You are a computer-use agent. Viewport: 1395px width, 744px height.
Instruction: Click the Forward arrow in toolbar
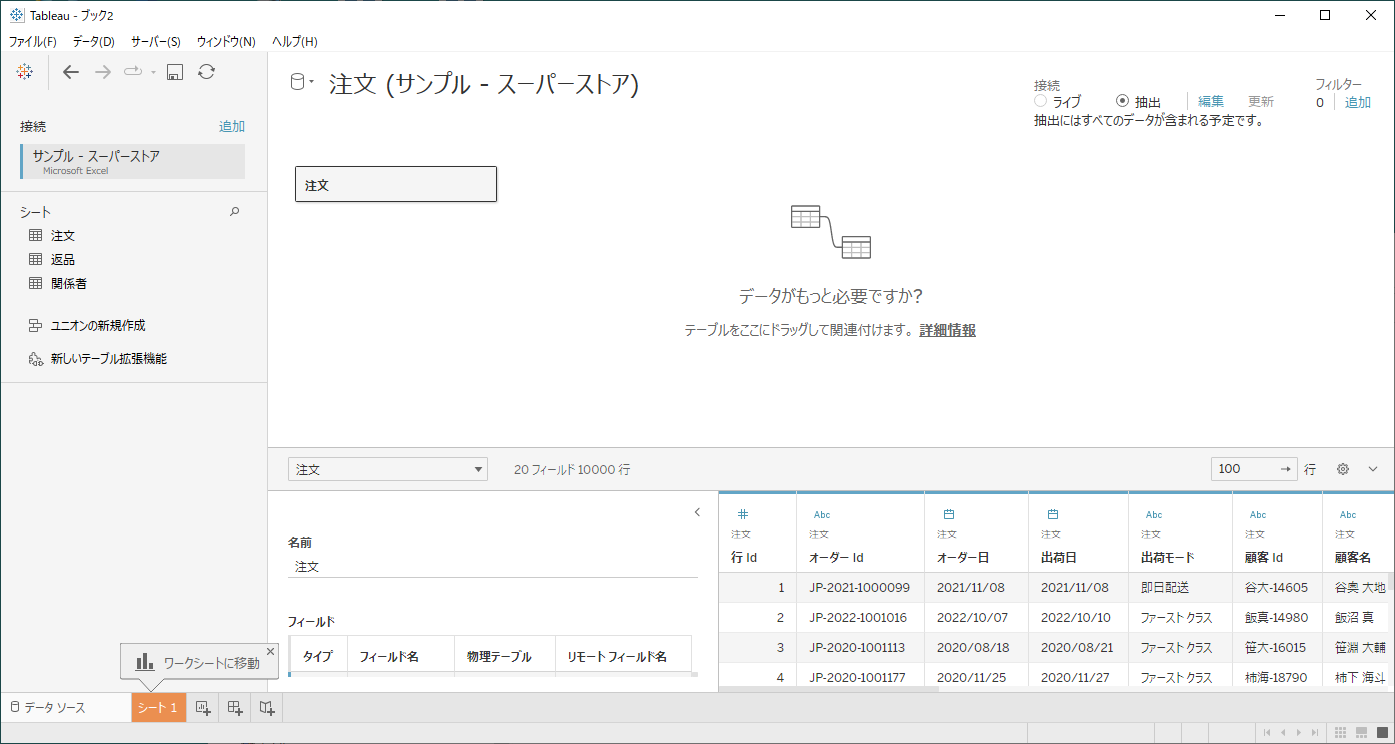[102, 72]
